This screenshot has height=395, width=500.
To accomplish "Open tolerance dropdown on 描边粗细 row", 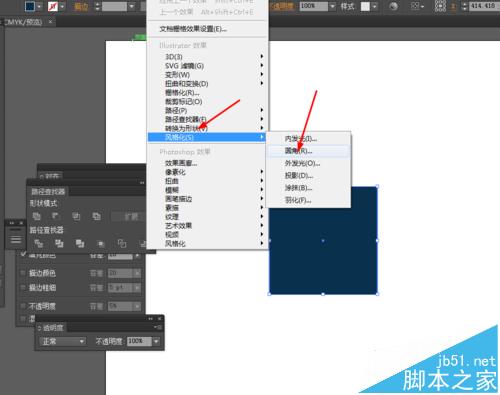I will [137, 288].
